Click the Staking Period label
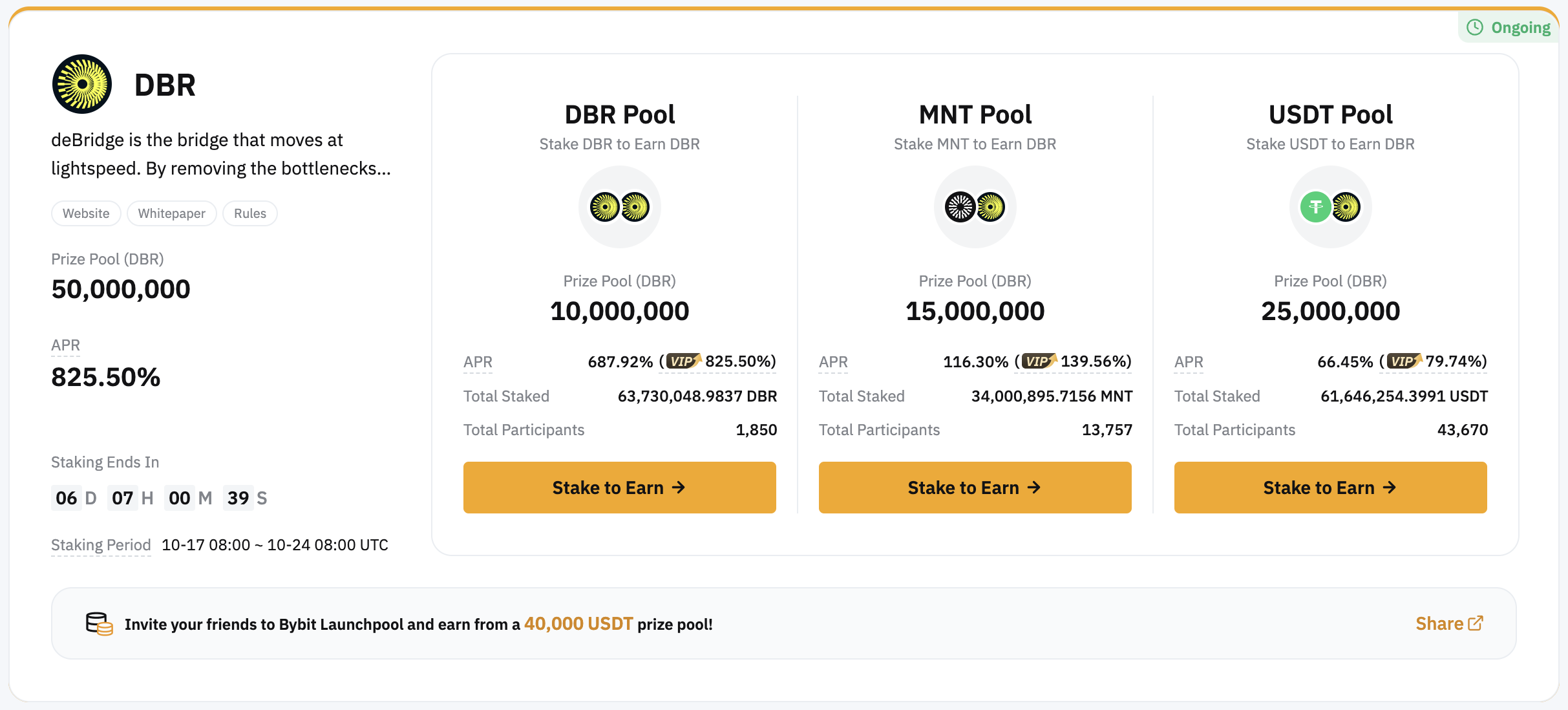 tap(101, 545)
